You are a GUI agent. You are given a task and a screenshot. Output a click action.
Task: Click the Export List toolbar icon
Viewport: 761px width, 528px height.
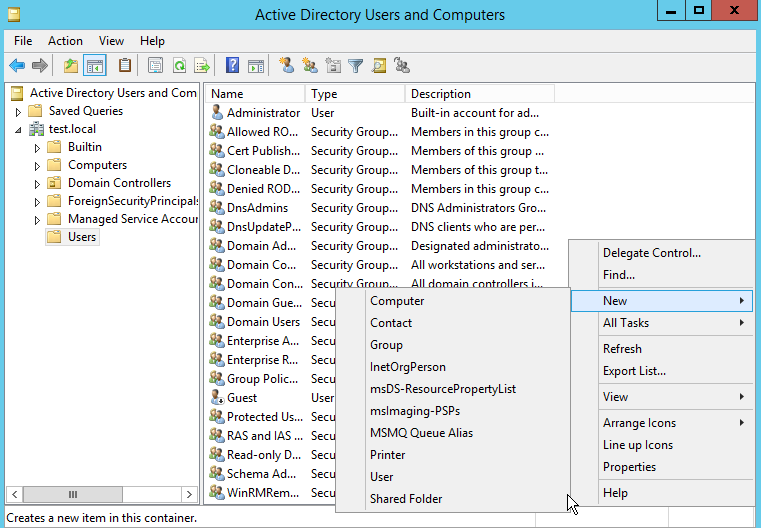click(x=201, y=66)
